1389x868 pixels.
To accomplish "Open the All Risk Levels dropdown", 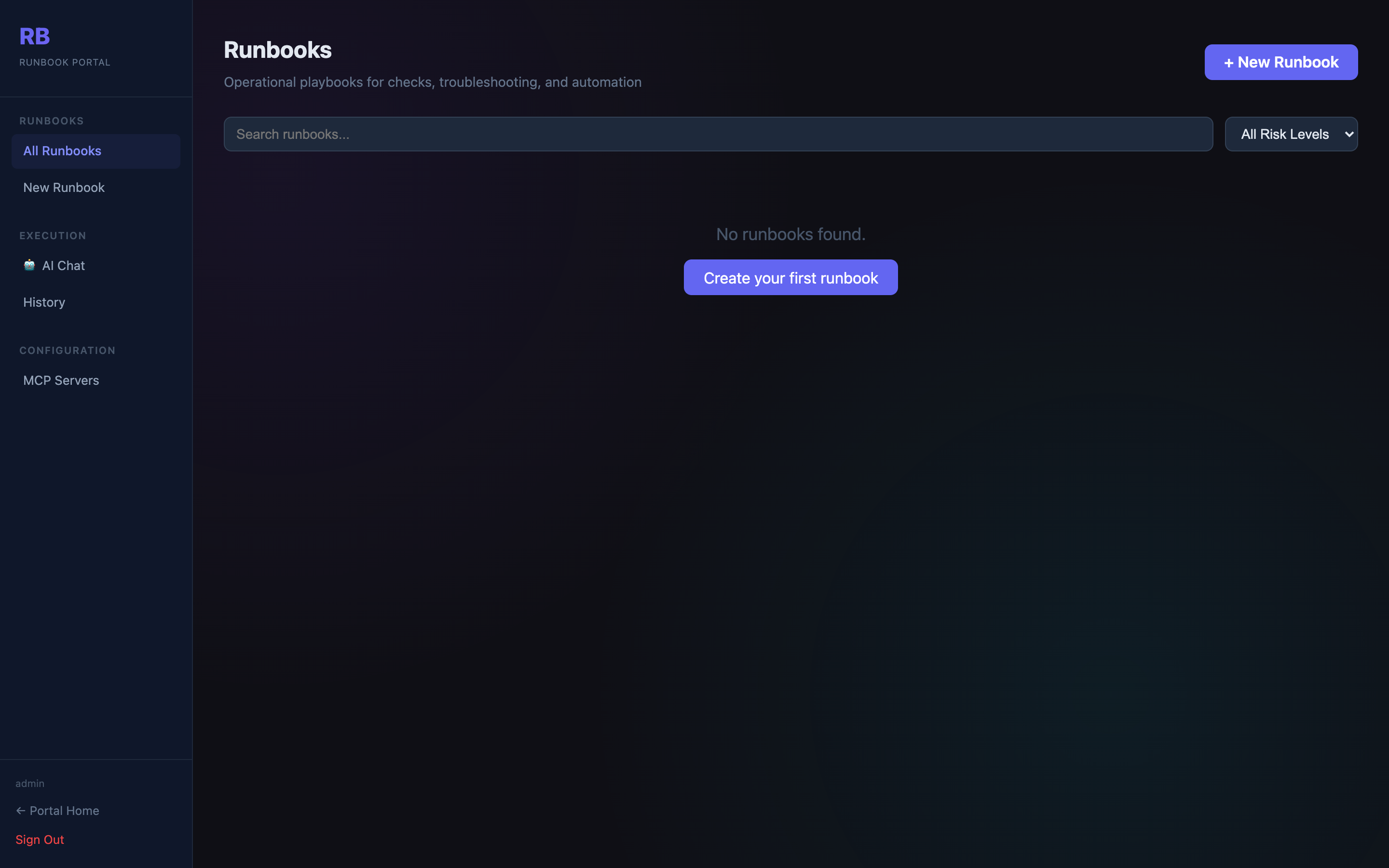I will [x=1284, y=135].
